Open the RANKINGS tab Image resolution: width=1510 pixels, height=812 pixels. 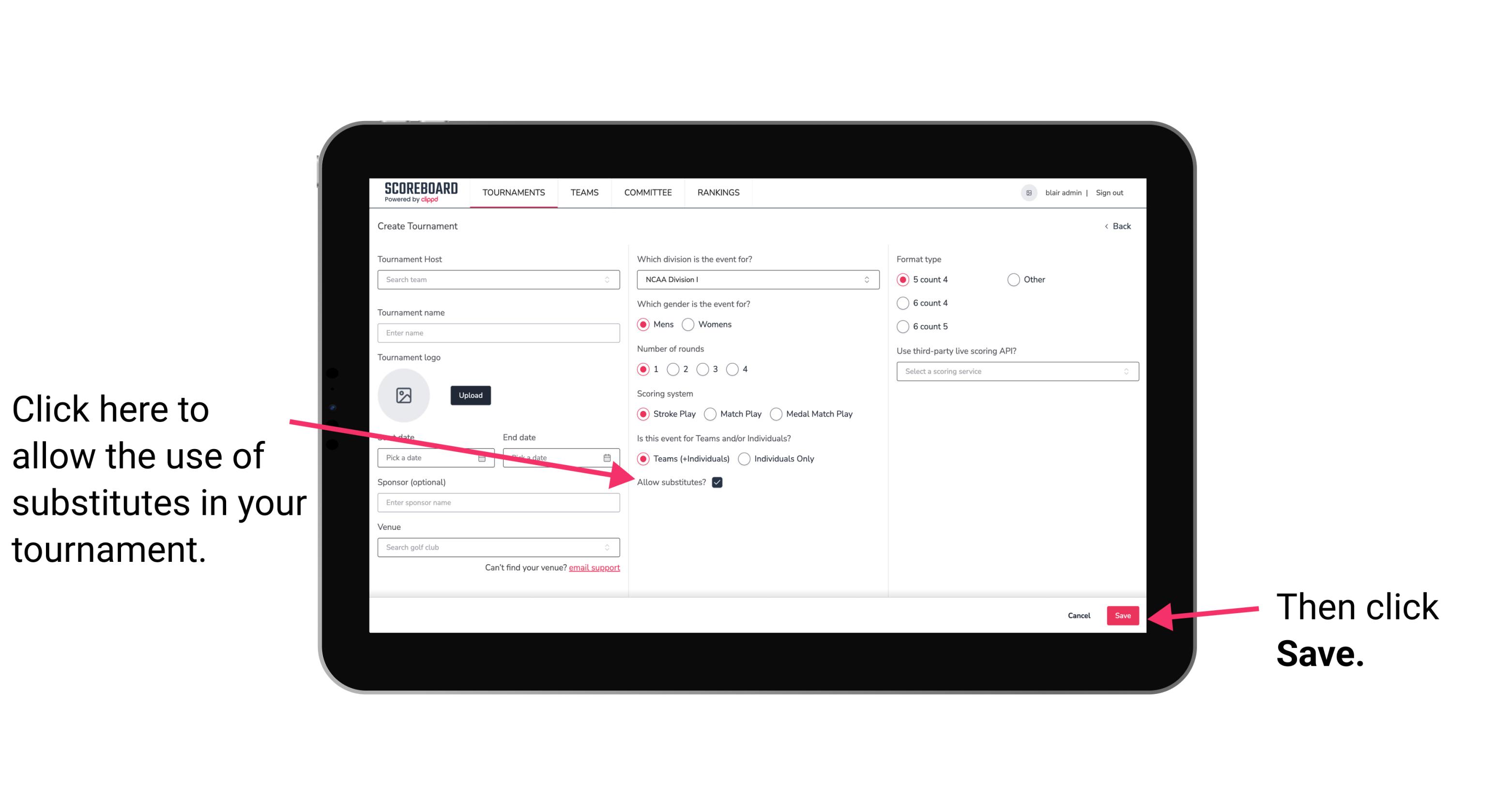point(718,192)
